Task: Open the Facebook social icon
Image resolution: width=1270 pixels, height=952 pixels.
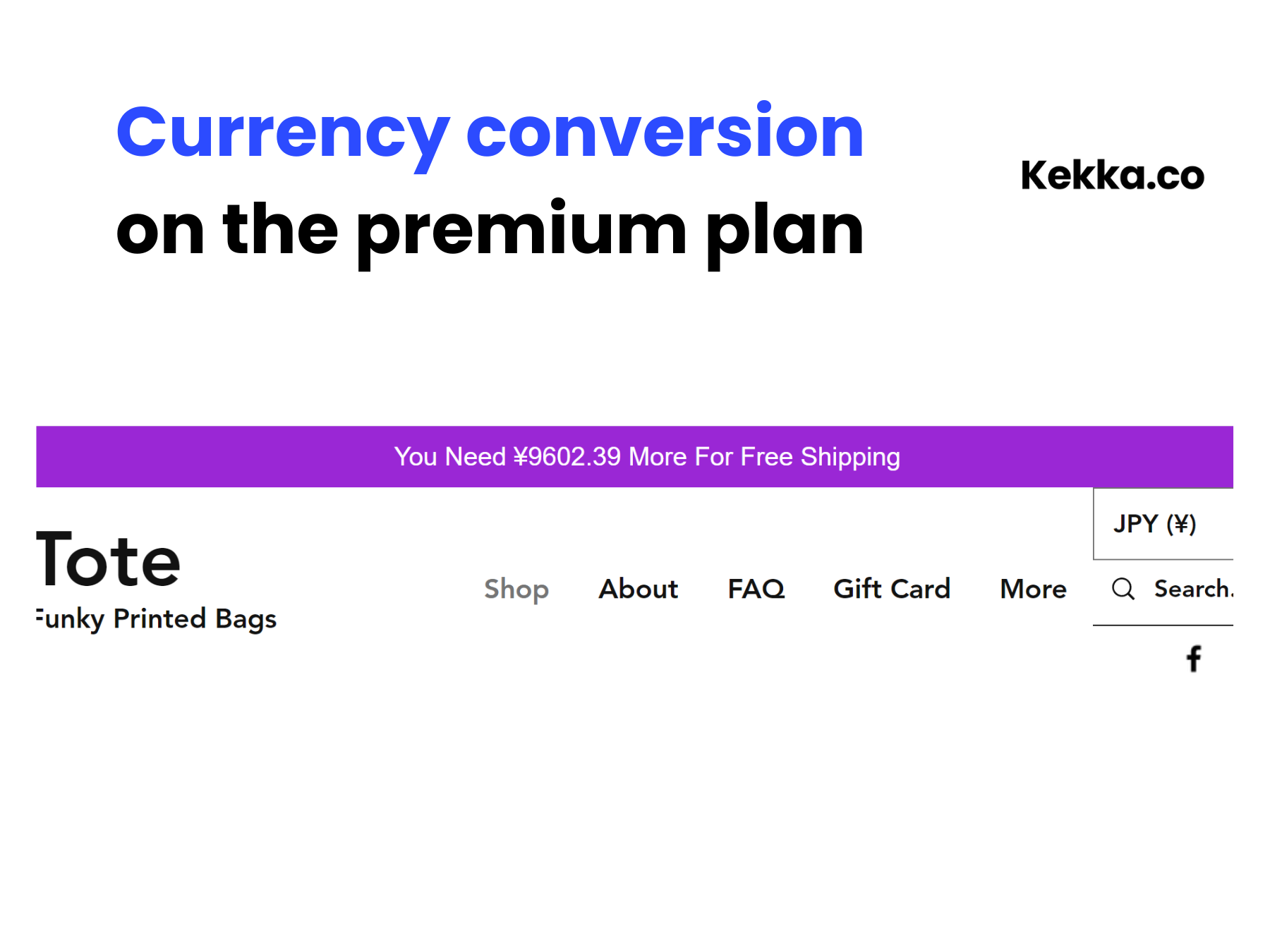Action: (1194, 659)
